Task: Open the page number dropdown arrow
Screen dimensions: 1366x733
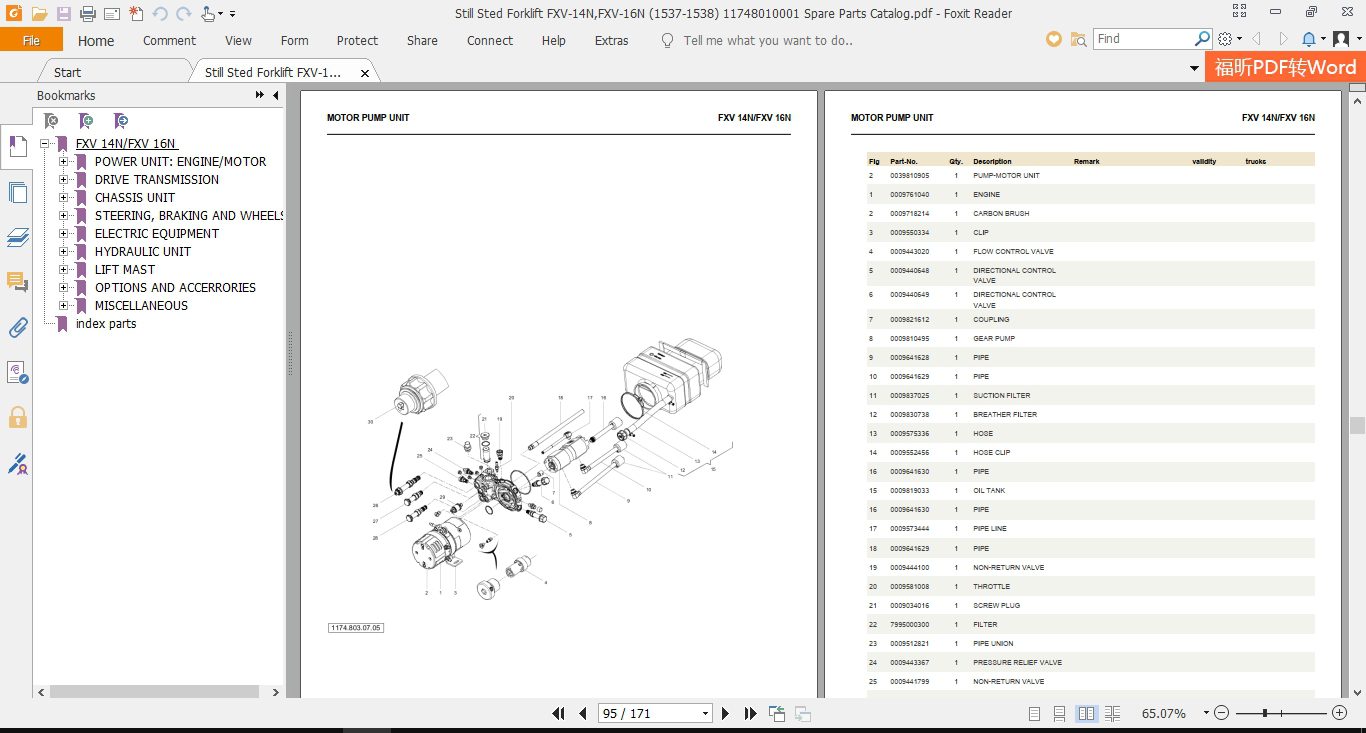Action: [x=705, y=714]
